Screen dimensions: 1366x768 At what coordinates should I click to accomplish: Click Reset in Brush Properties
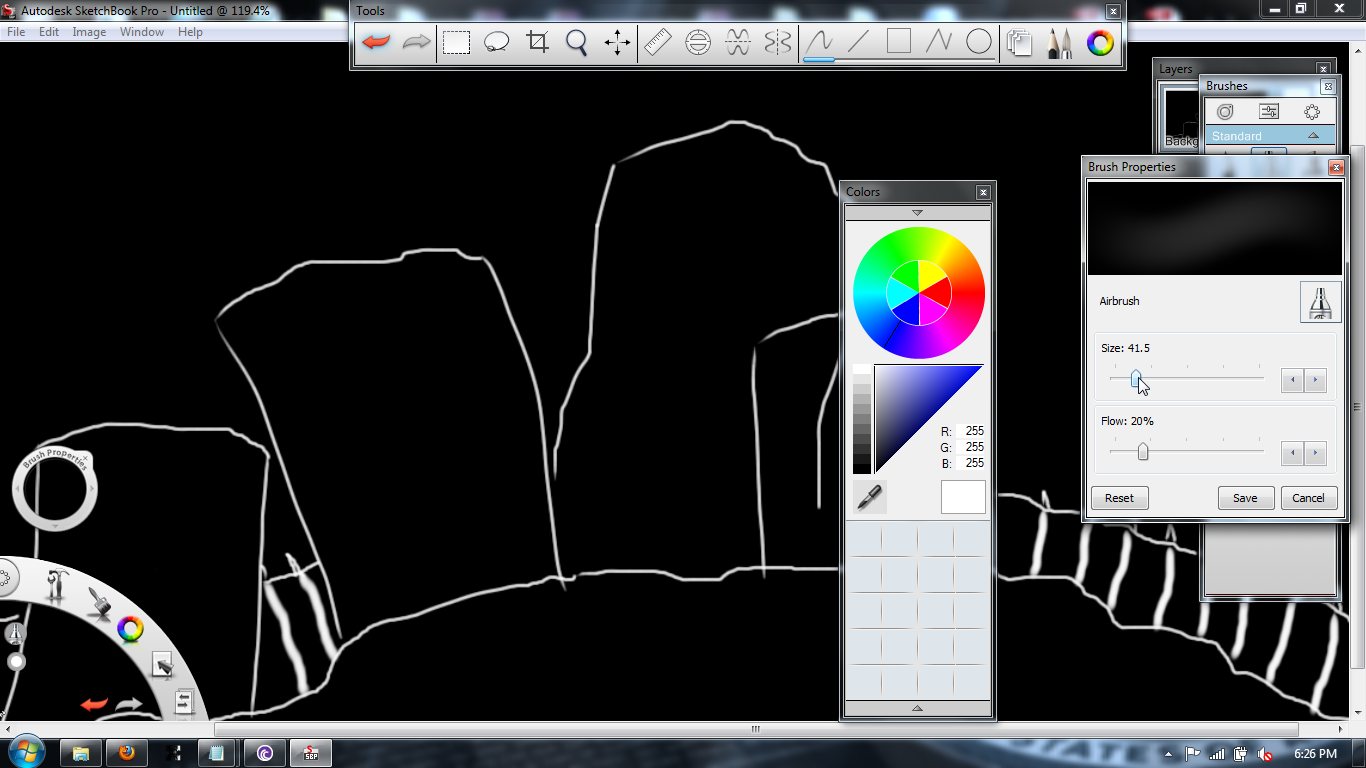tap(1119, 498)
